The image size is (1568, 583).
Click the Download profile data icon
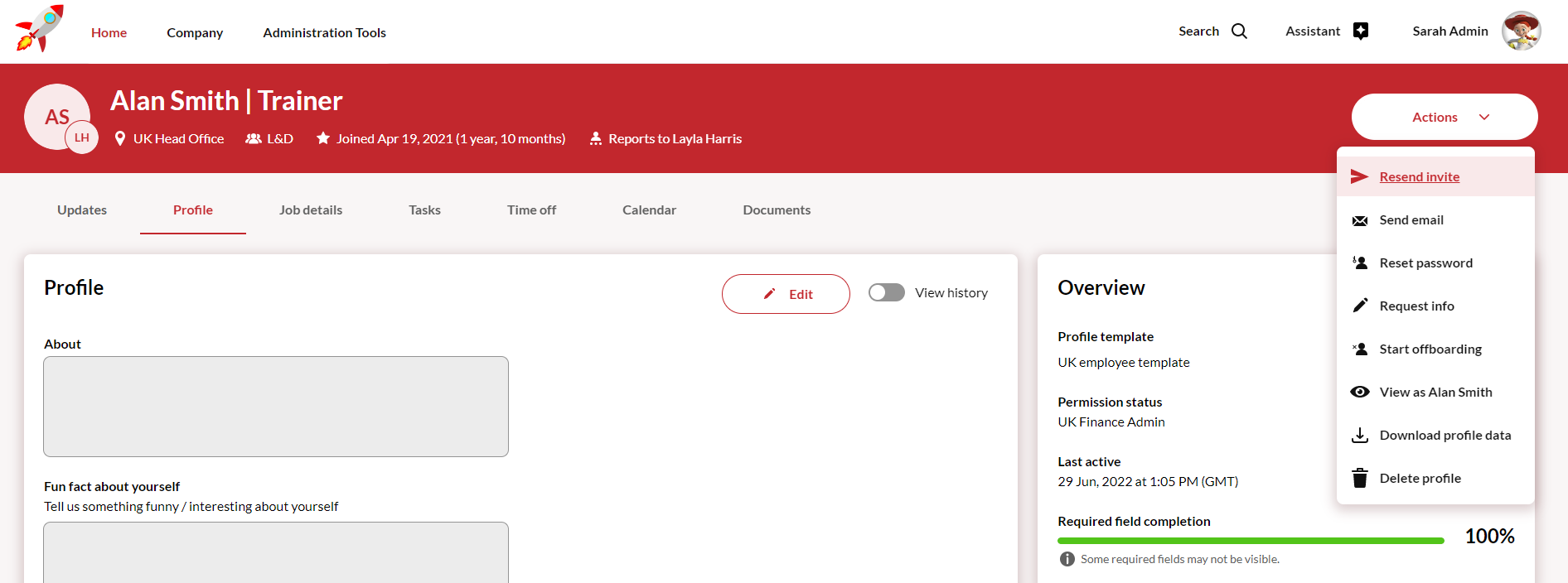pos(1360,436)
